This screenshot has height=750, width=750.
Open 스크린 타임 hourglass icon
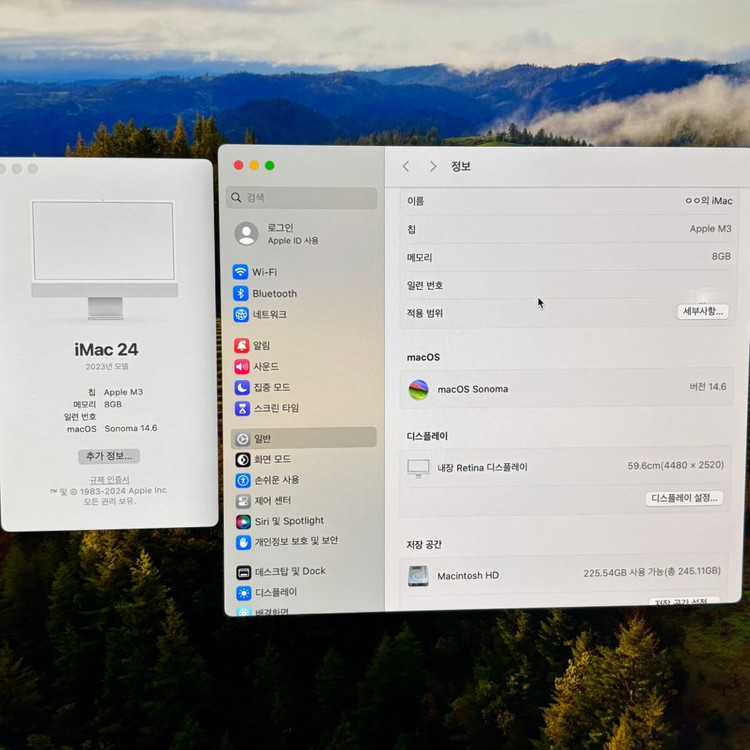pos(242,408)
